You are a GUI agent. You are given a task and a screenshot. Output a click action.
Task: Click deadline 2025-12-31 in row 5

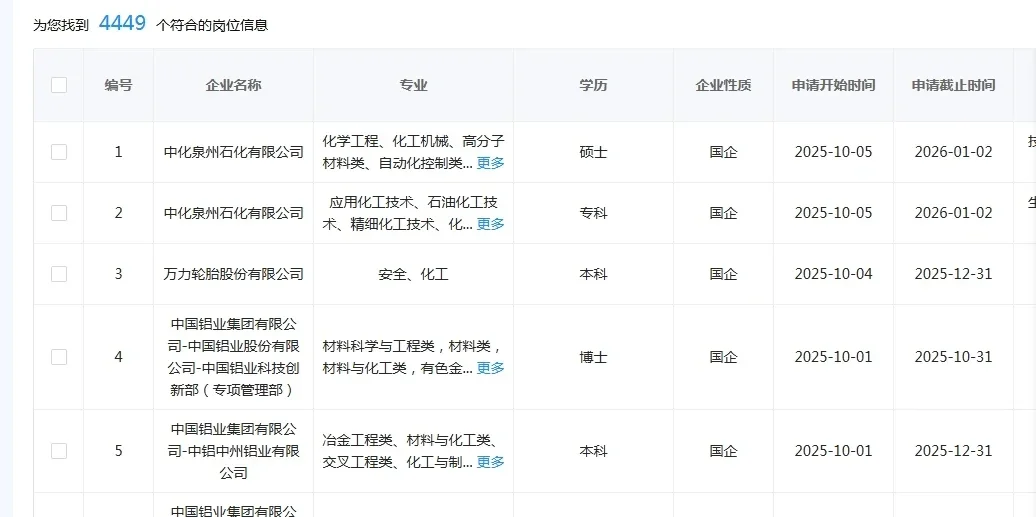(x=953, y=451)
